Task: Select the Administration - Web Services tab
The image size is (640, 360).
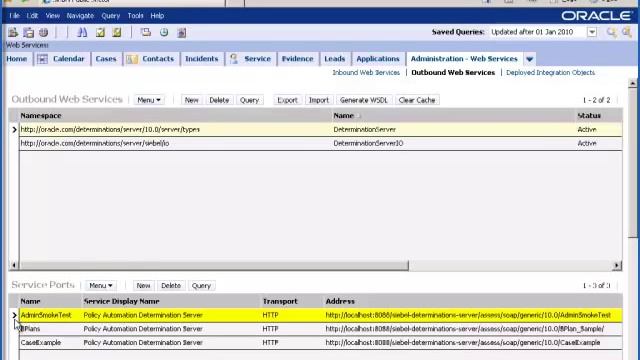Action: click(x=464, y=59)
